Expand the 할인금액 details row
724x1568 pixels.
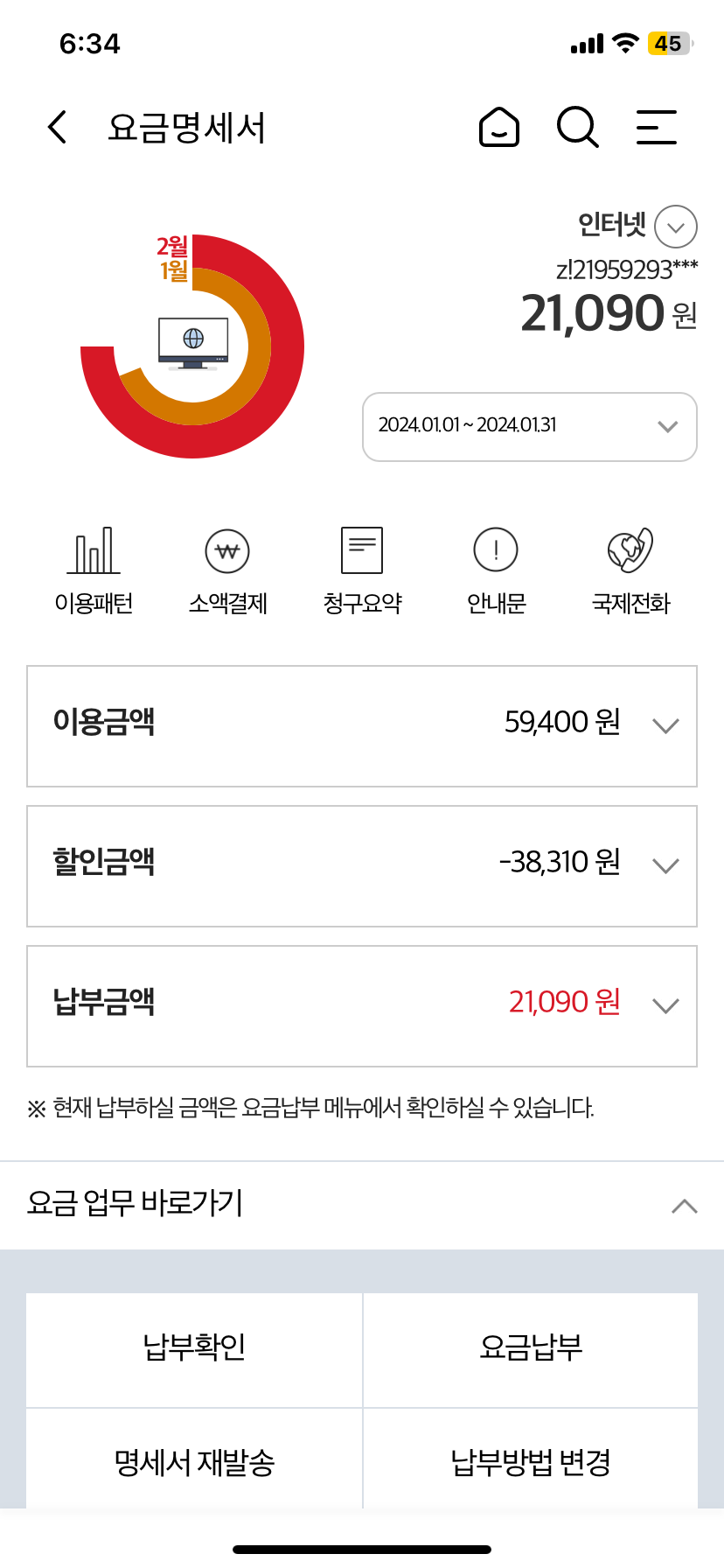click(x=665, y=866)
